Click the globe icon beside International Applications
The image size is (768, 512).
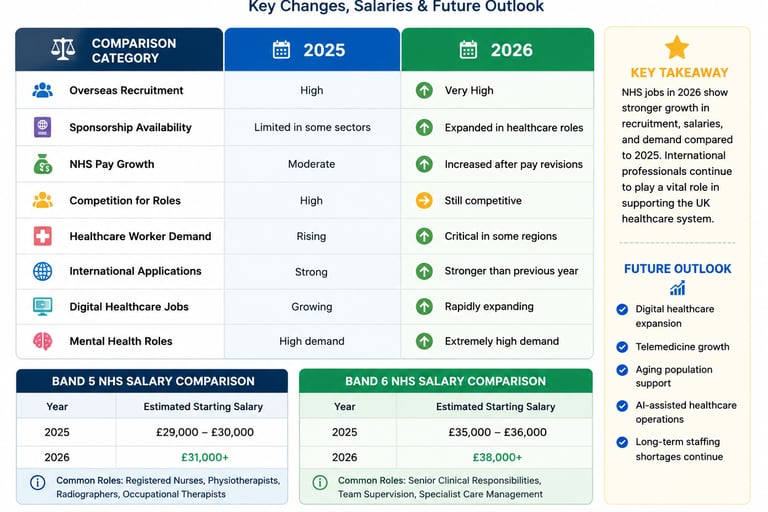click(x=43, y=271)
